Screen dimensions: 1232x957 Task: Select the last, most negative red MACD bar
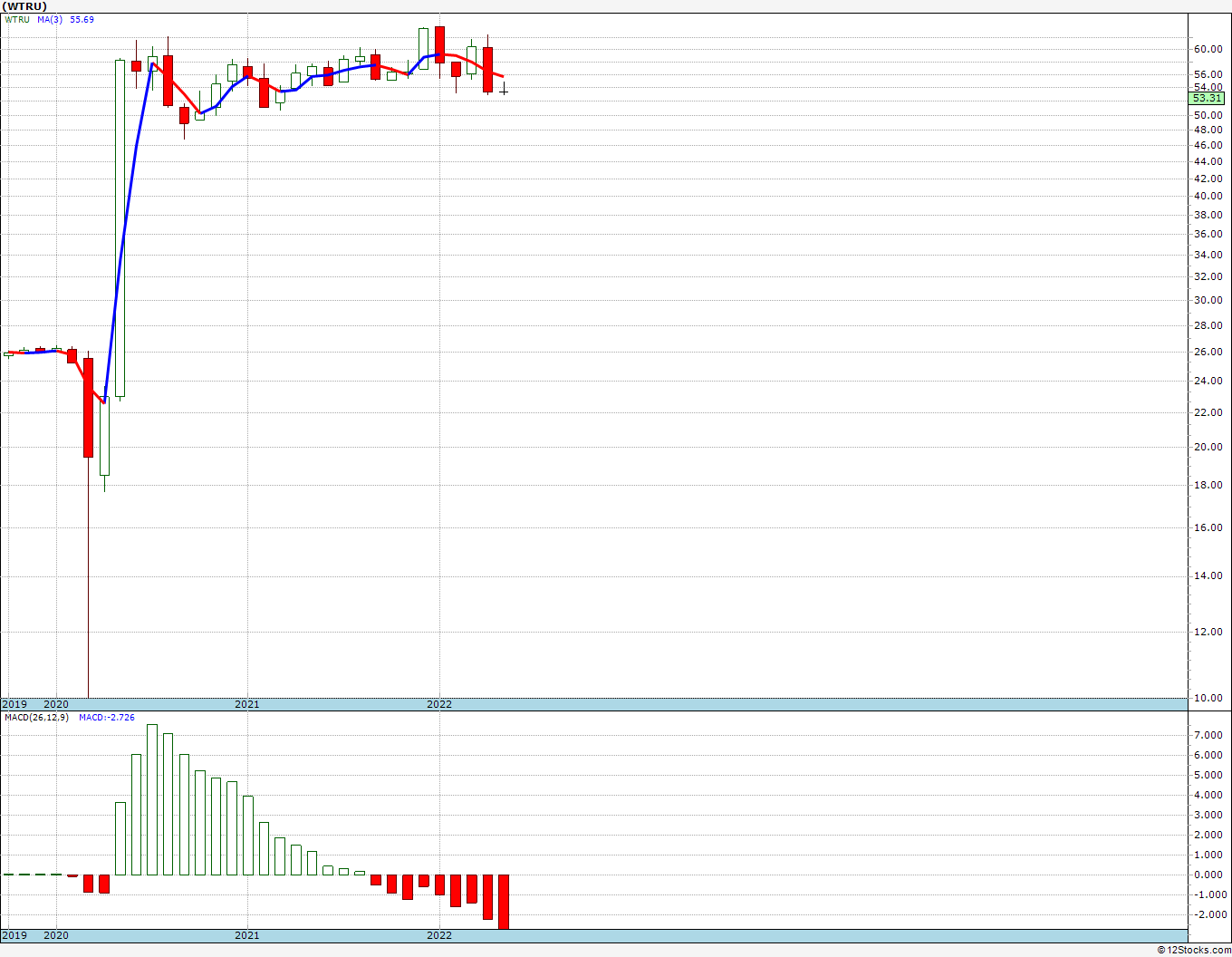[504, 902]
